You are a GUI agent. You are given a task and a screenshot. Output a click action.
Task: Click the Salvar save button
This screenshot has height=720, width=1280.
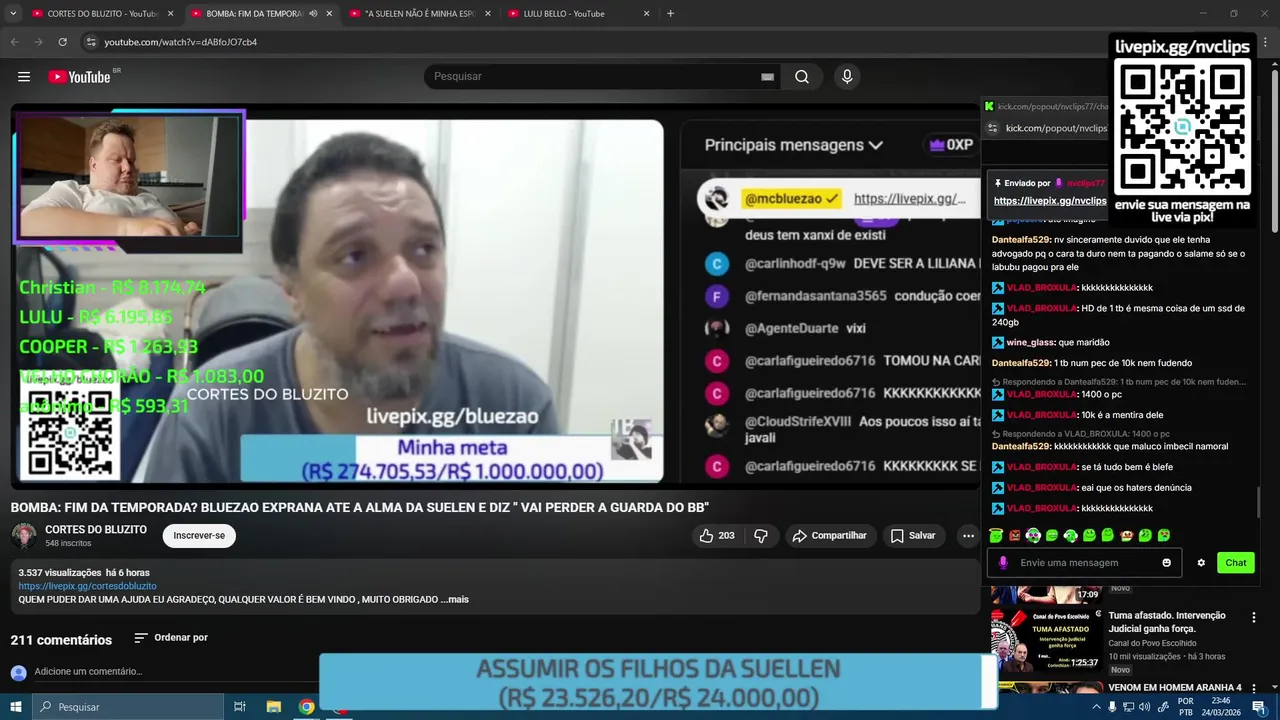(913, 536)
